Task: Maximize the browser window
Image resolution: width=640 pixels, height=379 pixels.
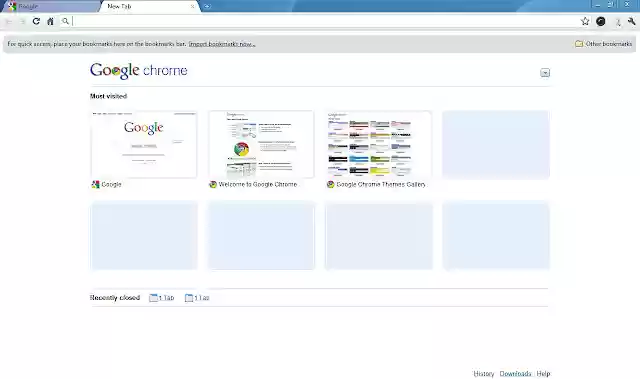Action: point(611,5)
